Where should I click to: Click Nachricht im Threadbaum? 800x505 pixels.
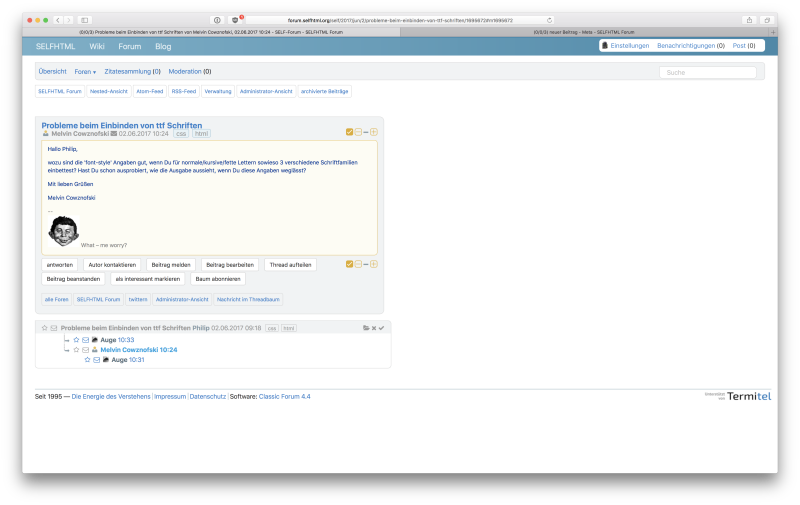coord(248,299)
